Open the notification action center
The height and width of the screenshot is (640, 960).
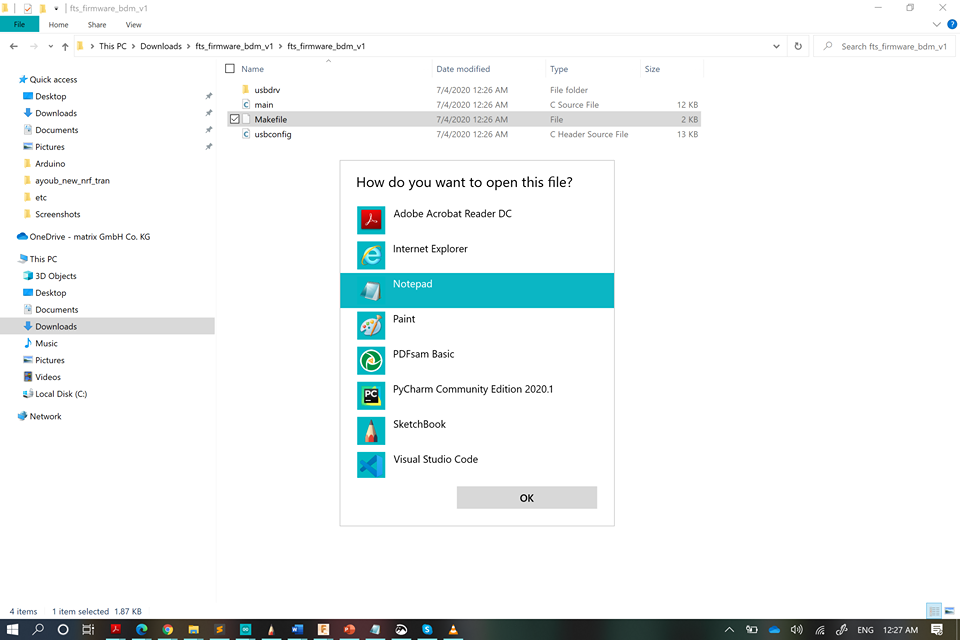[x=936, y=630]
